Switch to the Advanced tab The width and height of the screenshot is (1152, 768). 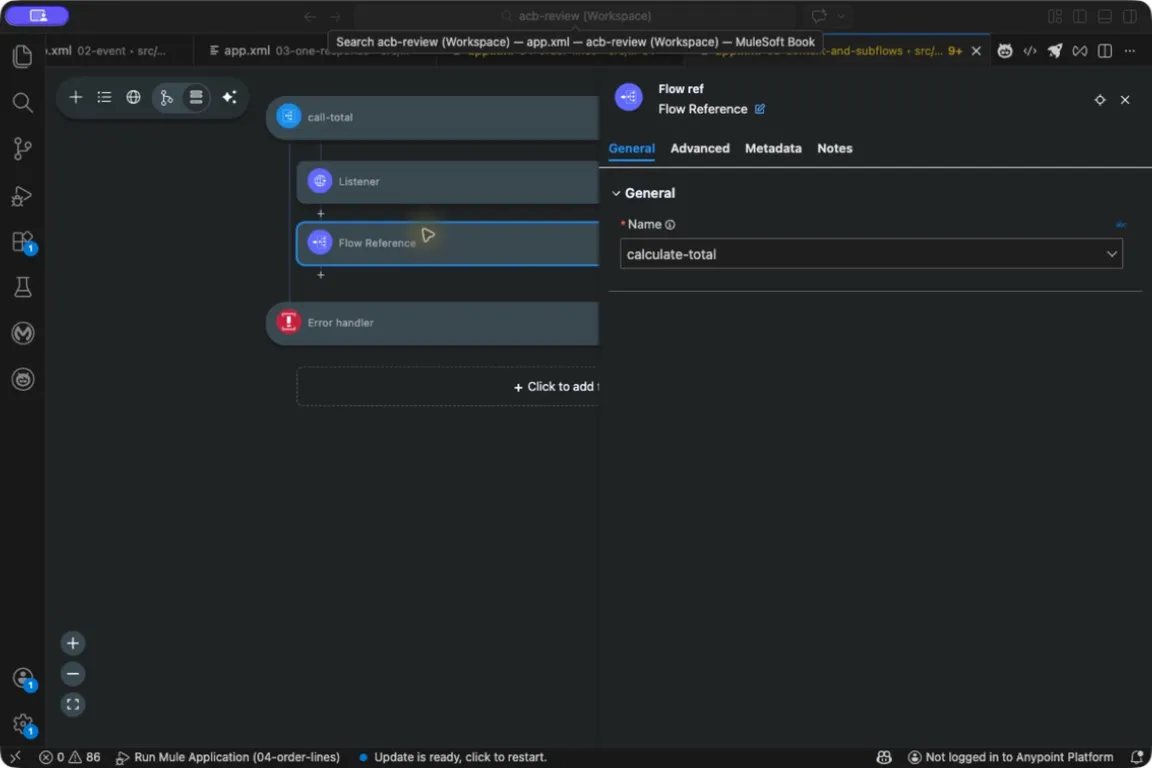click(699, 148)
